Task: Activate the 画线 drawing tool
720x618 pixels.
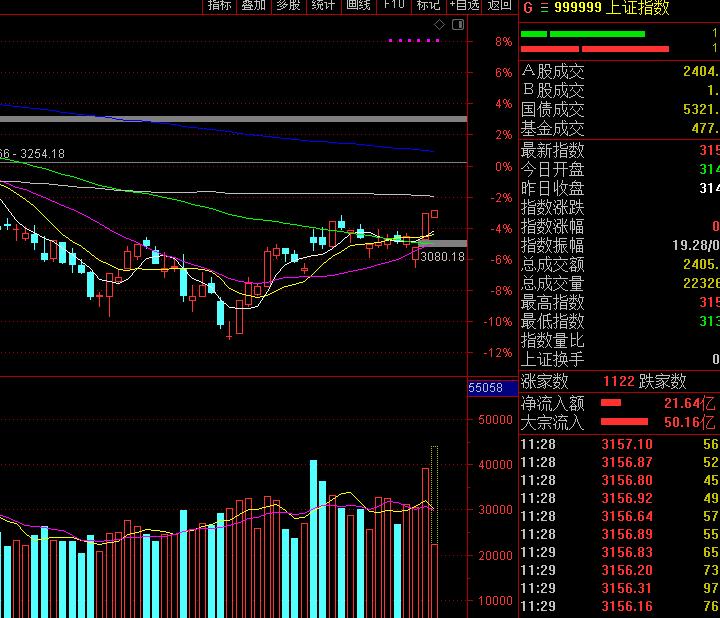Action: [x=359, y=5]
